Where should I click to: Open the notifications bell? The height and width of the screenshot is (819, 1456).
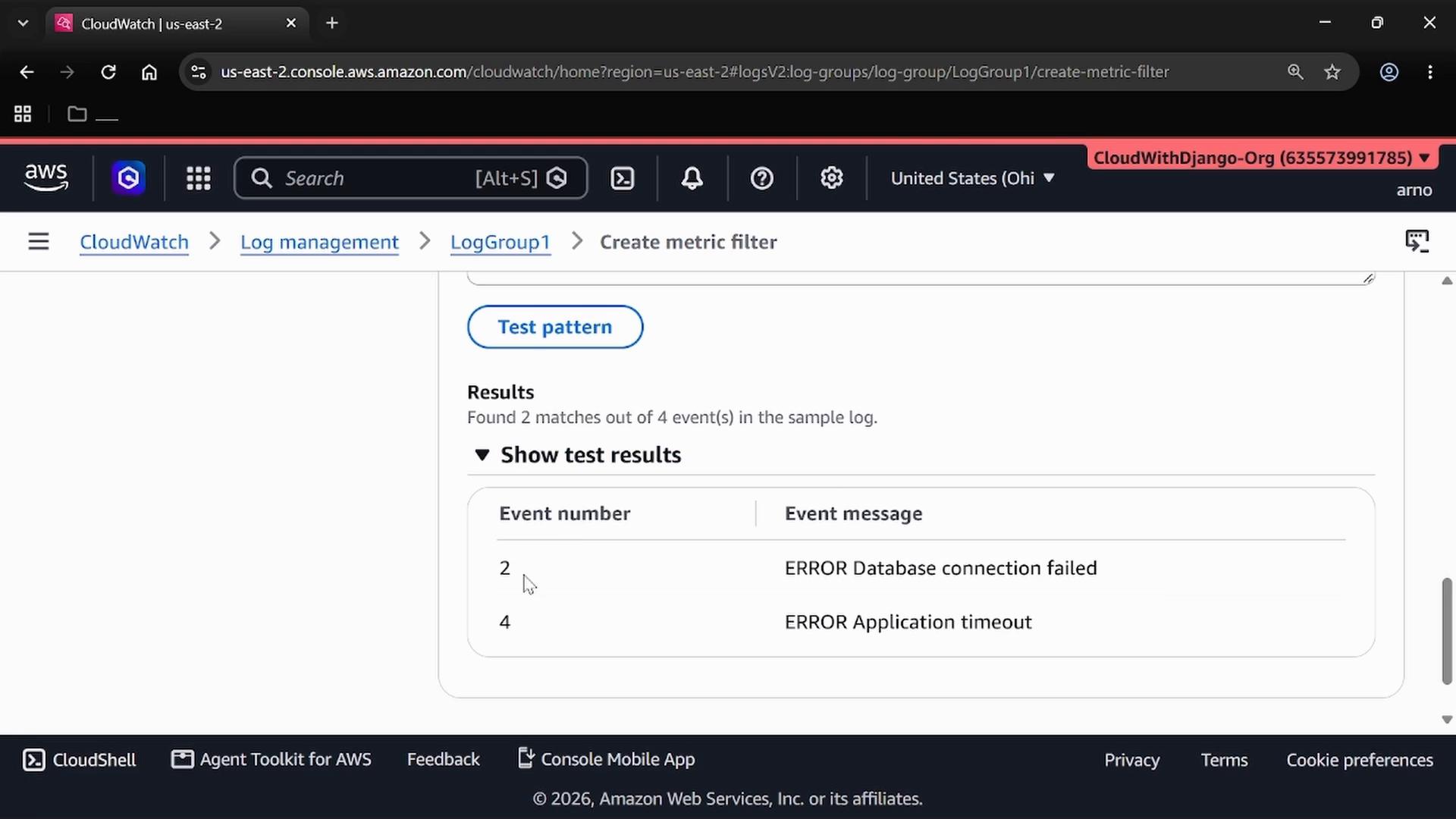click(x=692, y=178)
